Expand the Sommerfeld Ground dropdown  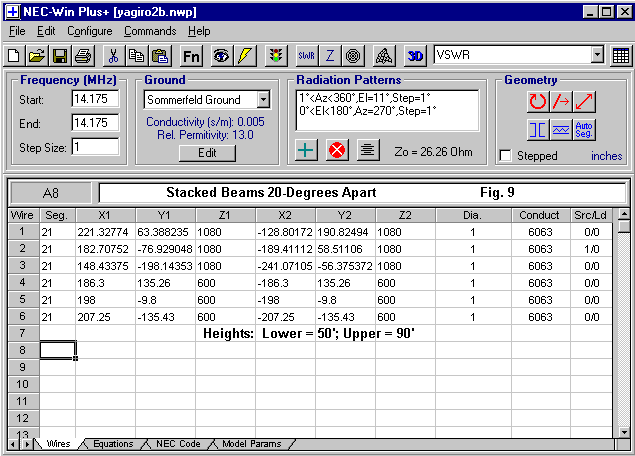[x=262, y=99]
